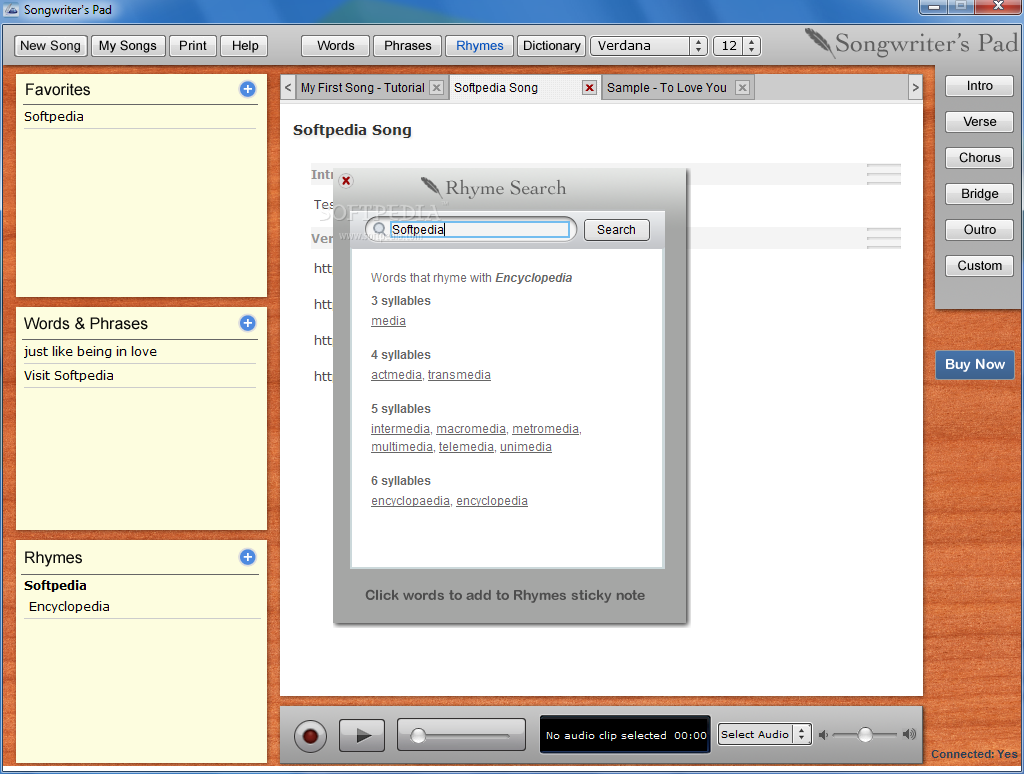The height and width of the screenshot is (774, 1024).
Task: Add rhyme word 'multimedia'
Action: point(402,447)
